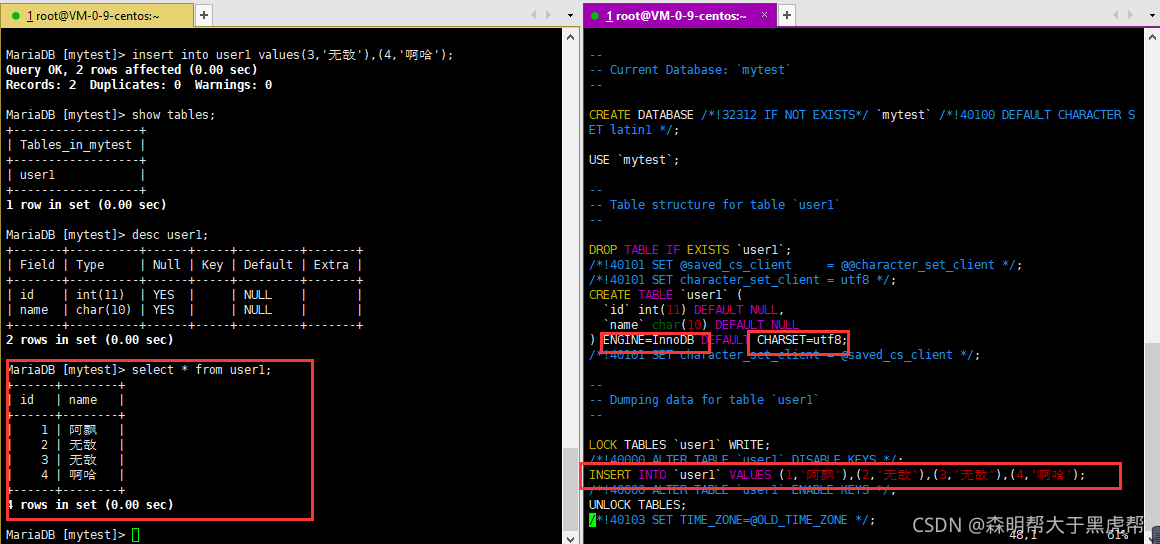Click the green cursor at the MariaDB prompt
1160x544 pixels.
tap(135, 534)
